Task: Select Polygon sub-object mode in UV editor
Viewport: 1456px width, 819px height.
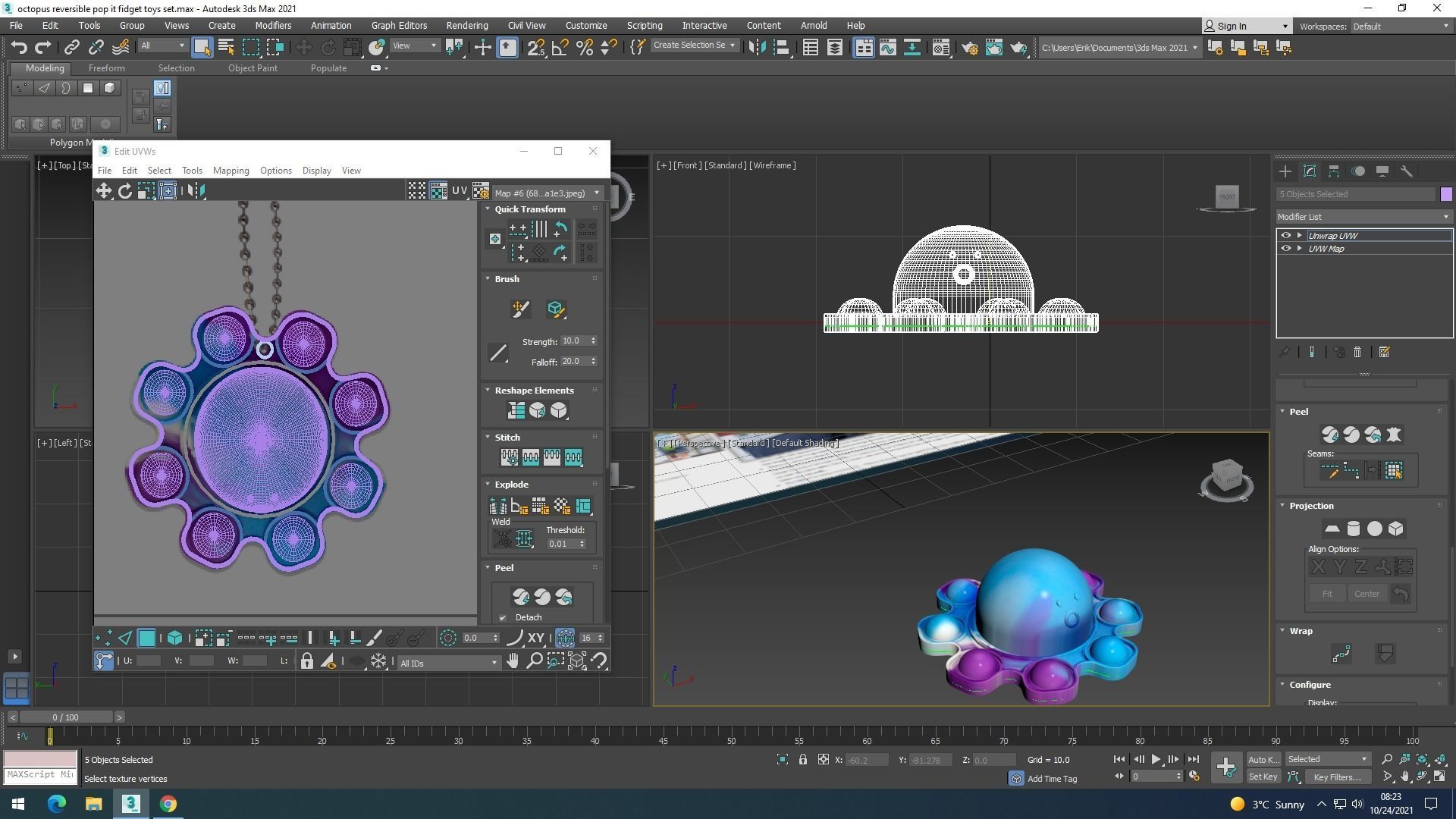Action: point(146,639)
